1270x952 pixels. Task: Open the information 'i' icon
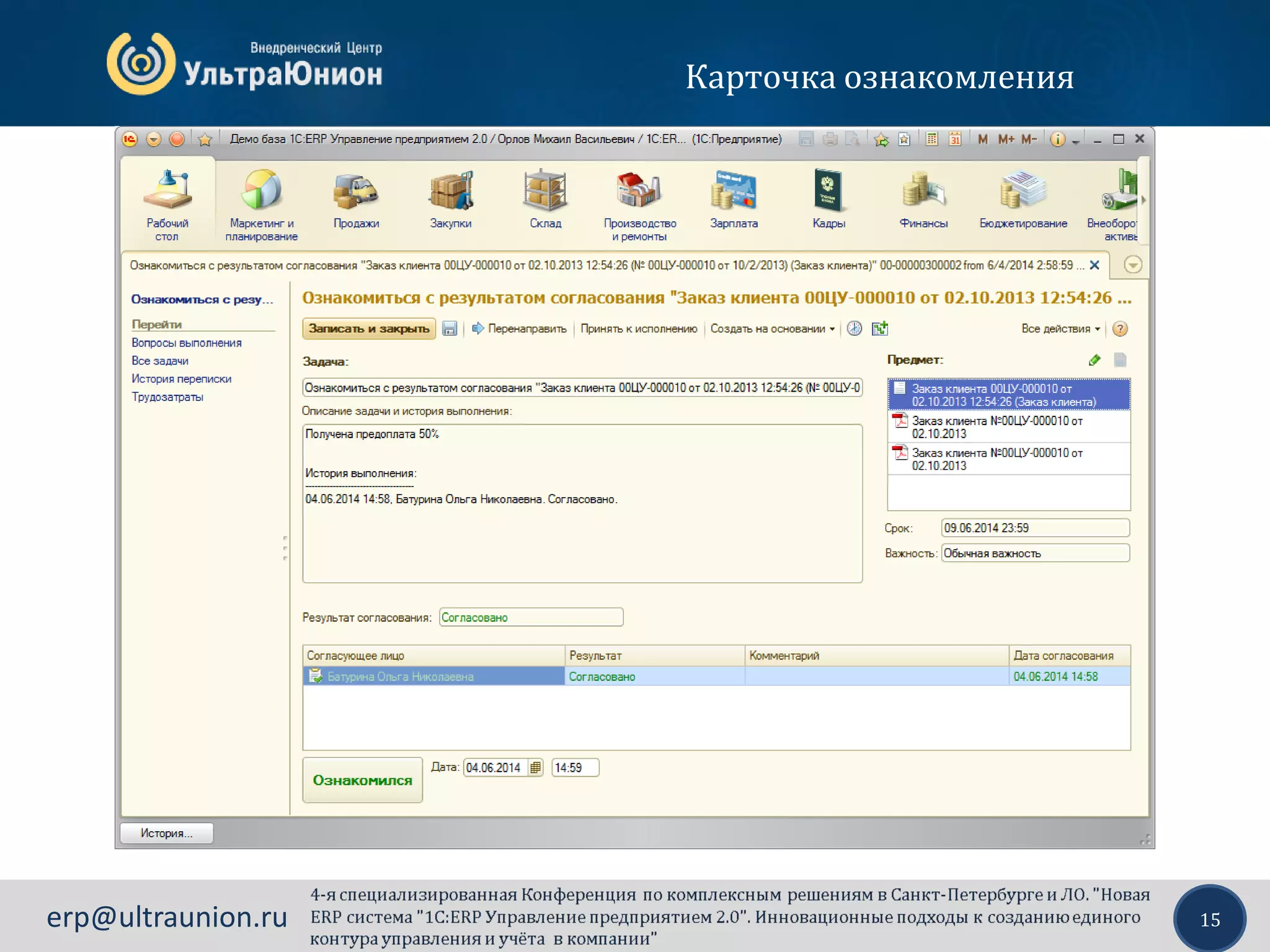(1057, 139)
